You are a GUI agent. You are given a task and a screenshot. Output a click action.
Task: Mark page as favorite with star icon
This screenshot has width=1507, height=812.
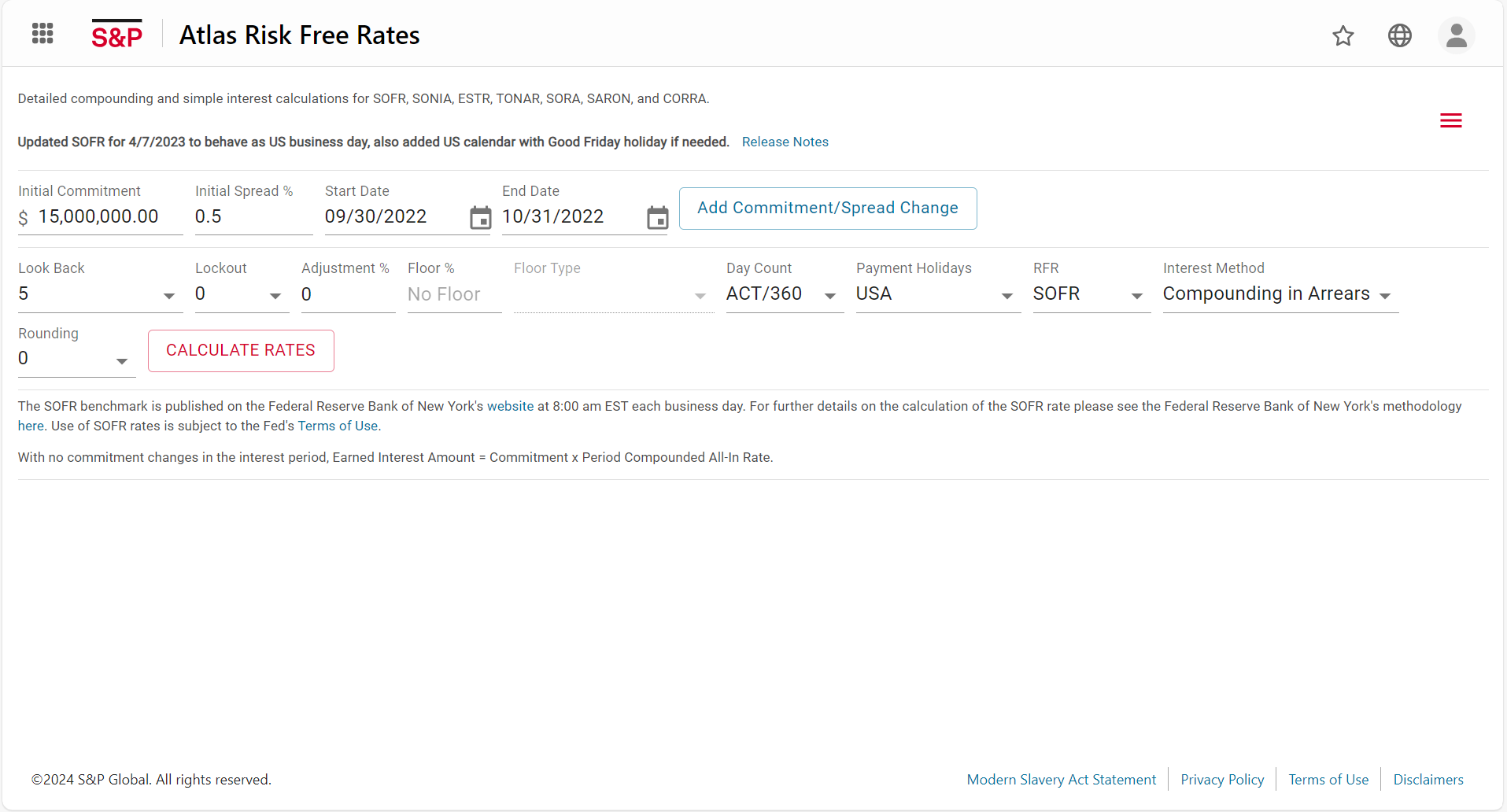click(1343, 35)
